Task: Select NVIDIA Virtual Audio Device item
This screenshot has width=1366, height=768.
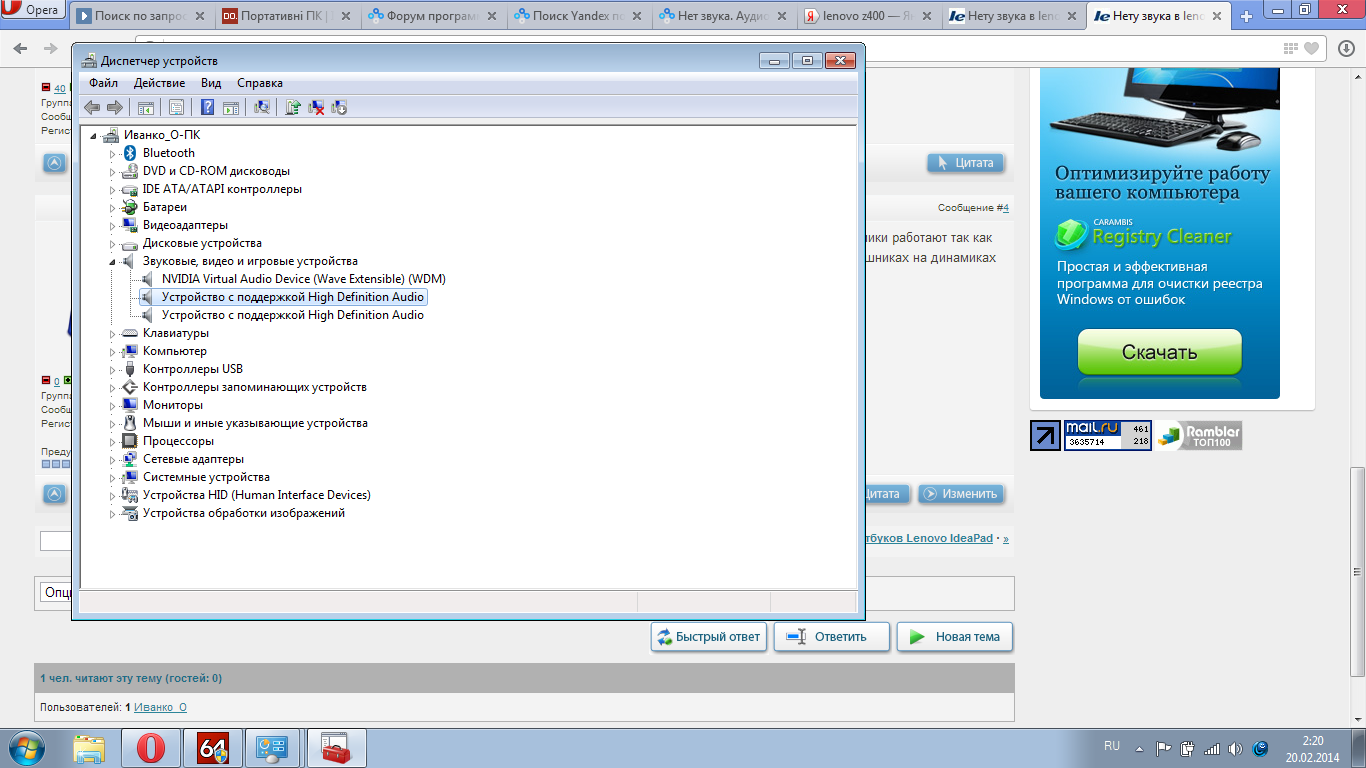Action: point(303,279)
